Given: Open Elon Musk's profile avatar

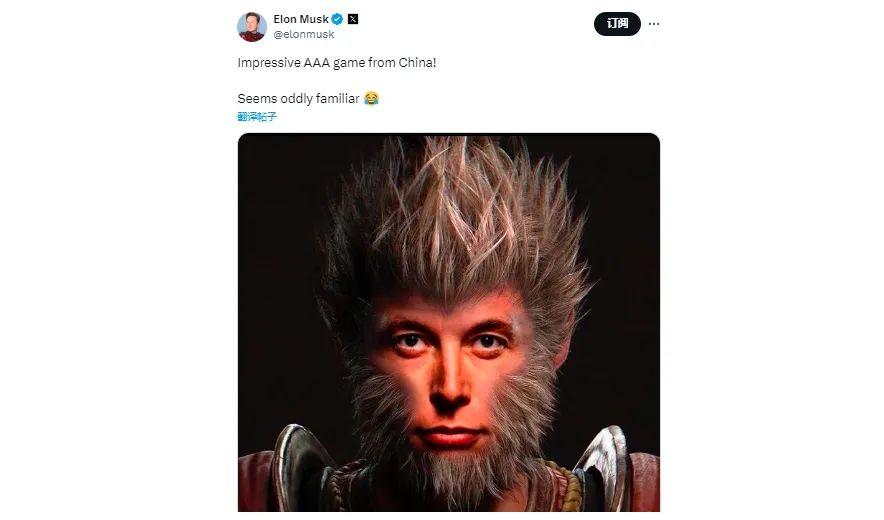Looking at the screenshot, I should pyautogui.click(x=251, y=27).
